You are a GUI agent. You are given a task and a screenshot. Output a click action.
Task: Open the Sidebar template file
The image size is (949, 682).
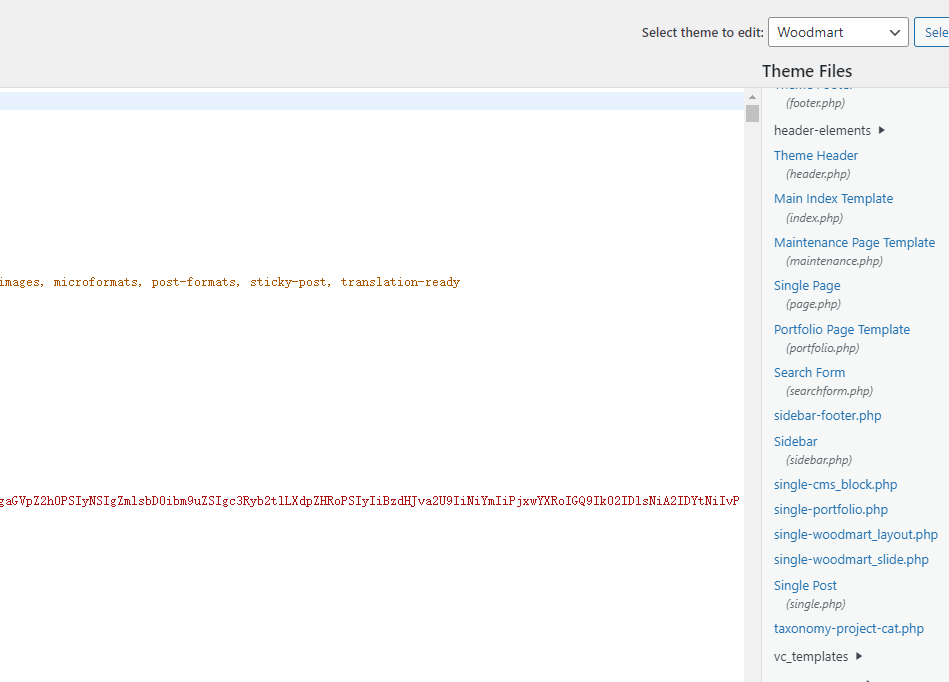pyautogui.click(x=795, y=442)
